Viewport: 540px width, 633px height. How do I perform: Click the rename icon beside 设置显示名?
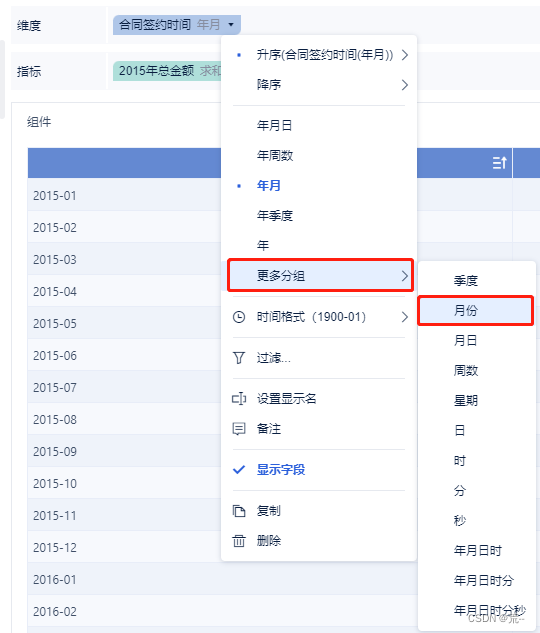(x=239, y=399)
